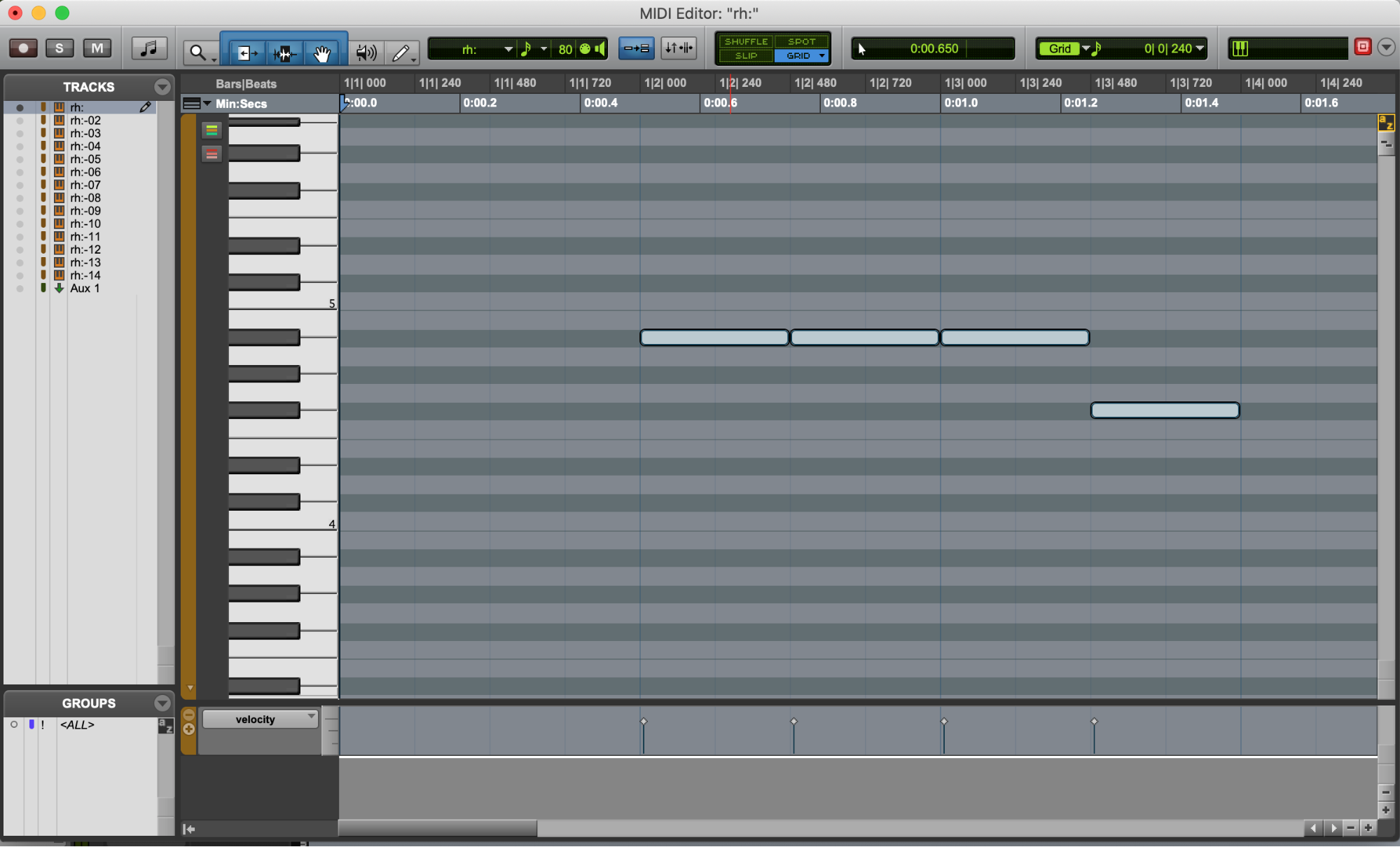Select the Zoomer magnifying glass tool
This screenshot has height=847, width=1400.
[x=197, y=52]
